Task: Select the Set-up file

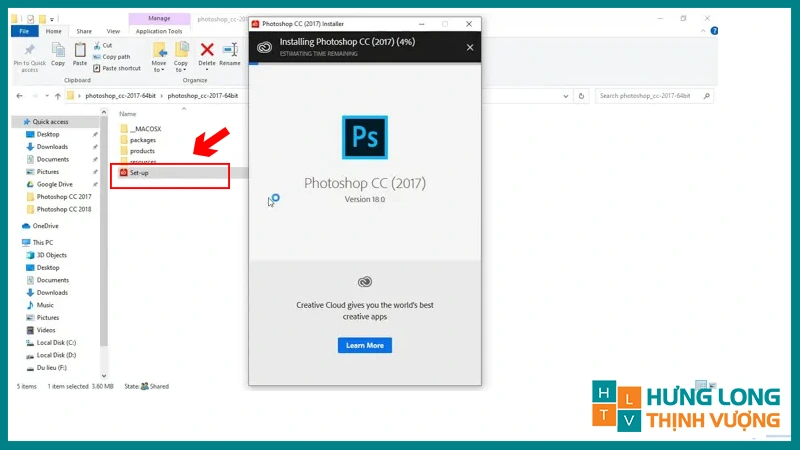Action: [x=139, y=173]
